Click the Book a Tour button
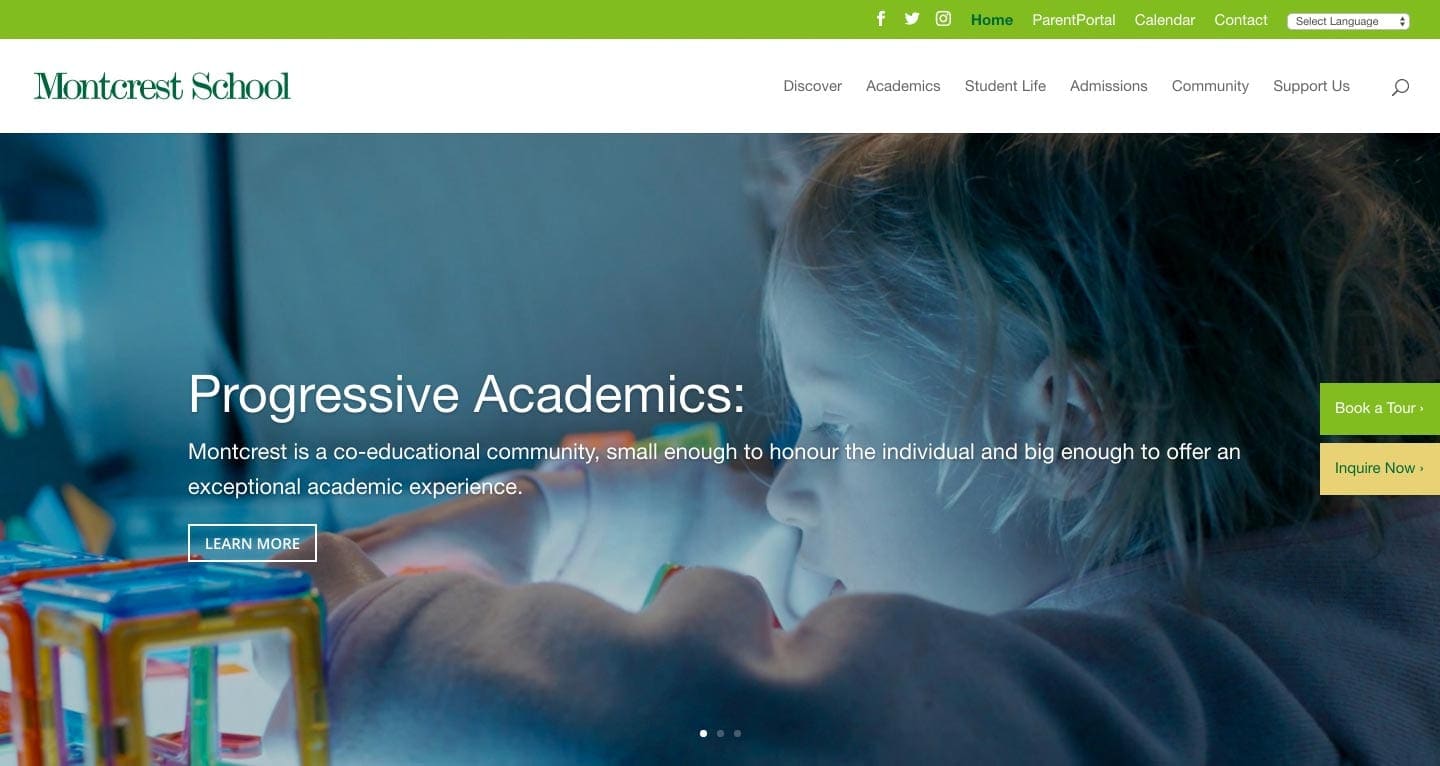The image size is (1440, 766). click(1380, 408)
